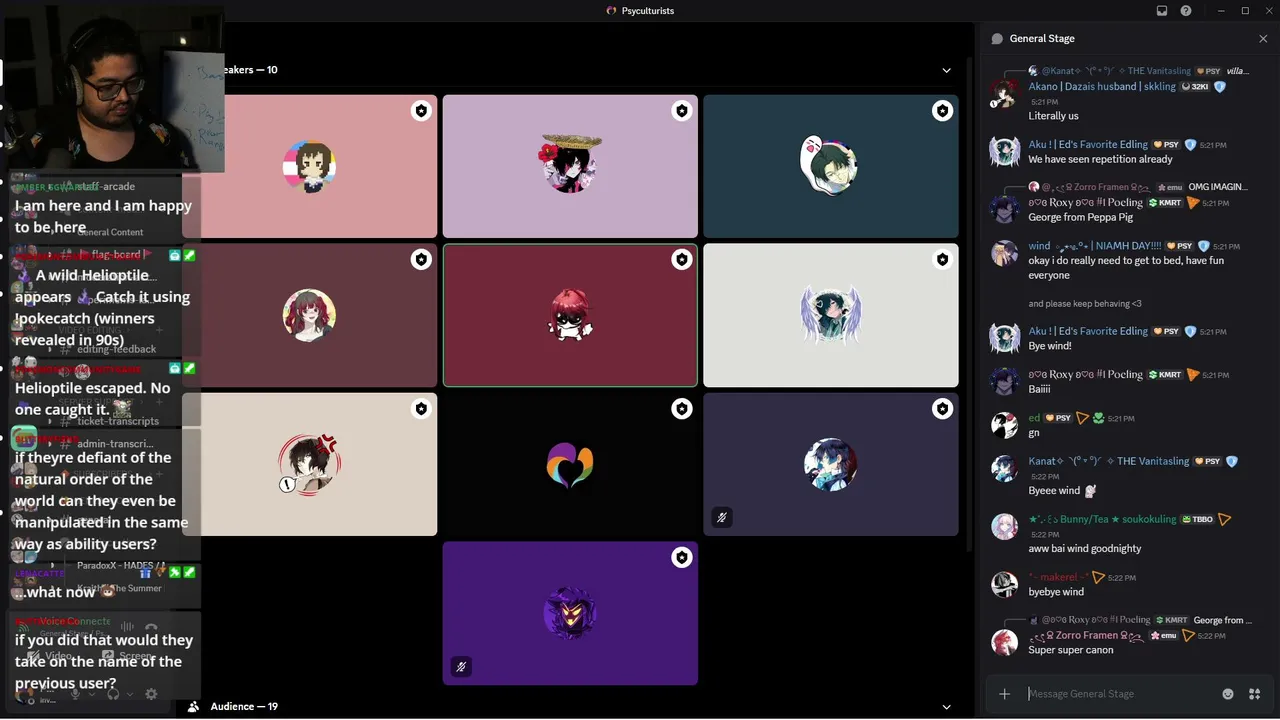Click the 32KI server tag beside Akano
1280x720 pixels.
pos(1196,87)
